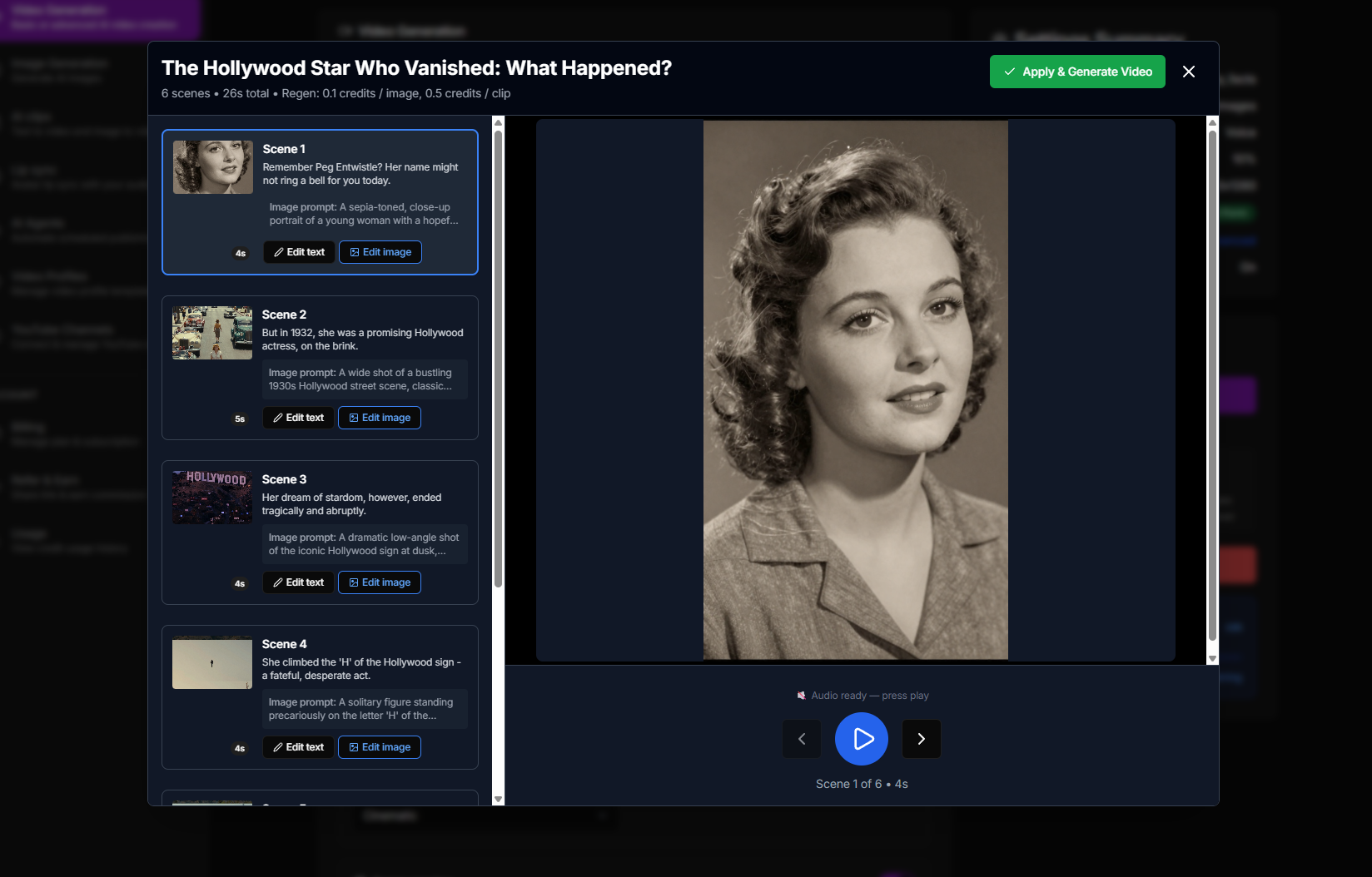Click 'Scene 1 of 6 • 4s' label

pos(862,784)
